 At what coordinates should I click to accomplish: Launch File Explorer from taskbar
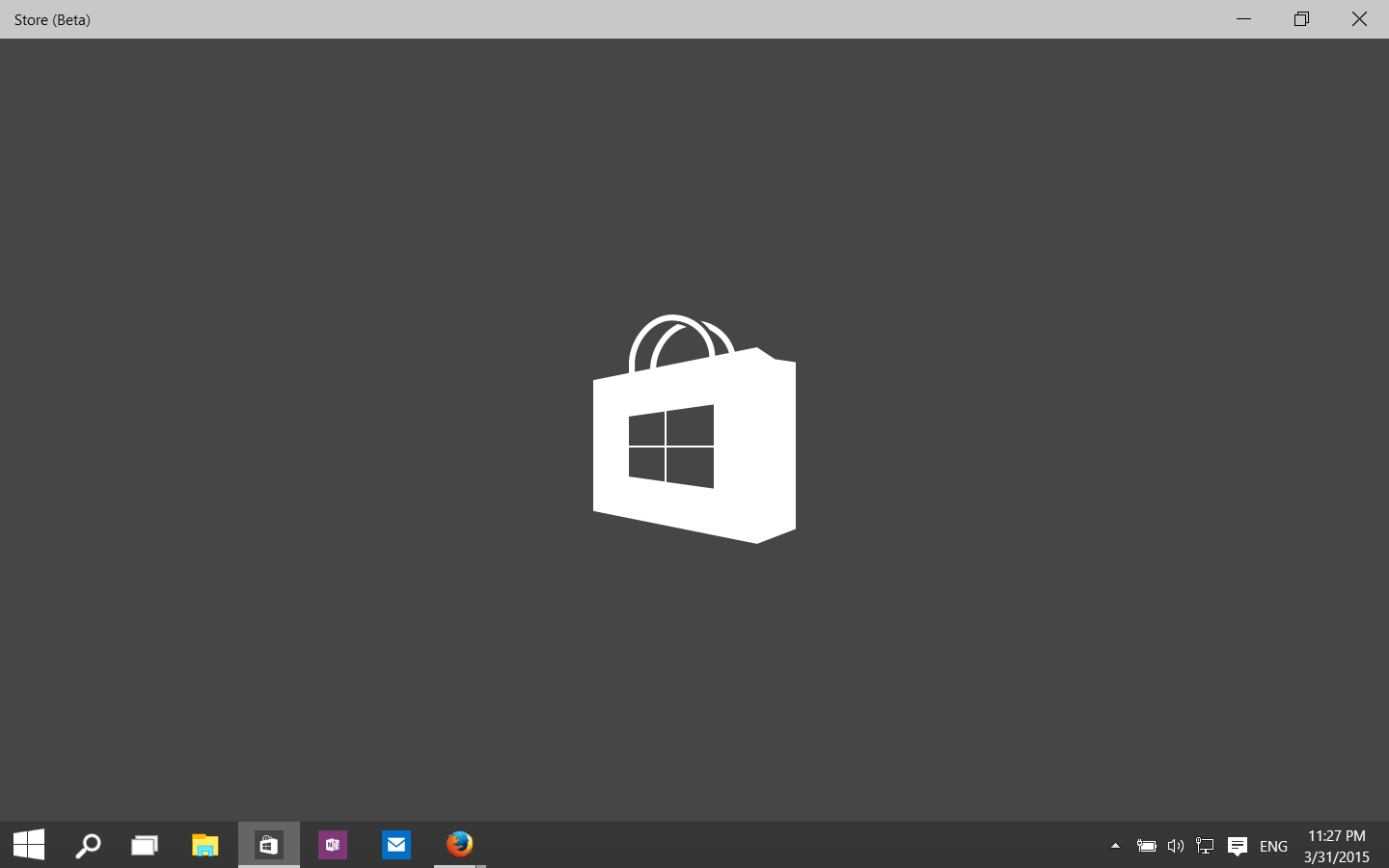point(204,846)
